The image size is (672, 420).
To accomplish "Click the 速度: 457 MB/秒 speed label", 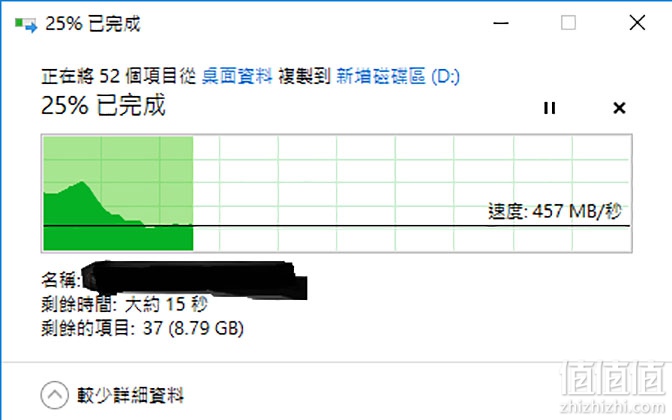I will pos(555,211).
